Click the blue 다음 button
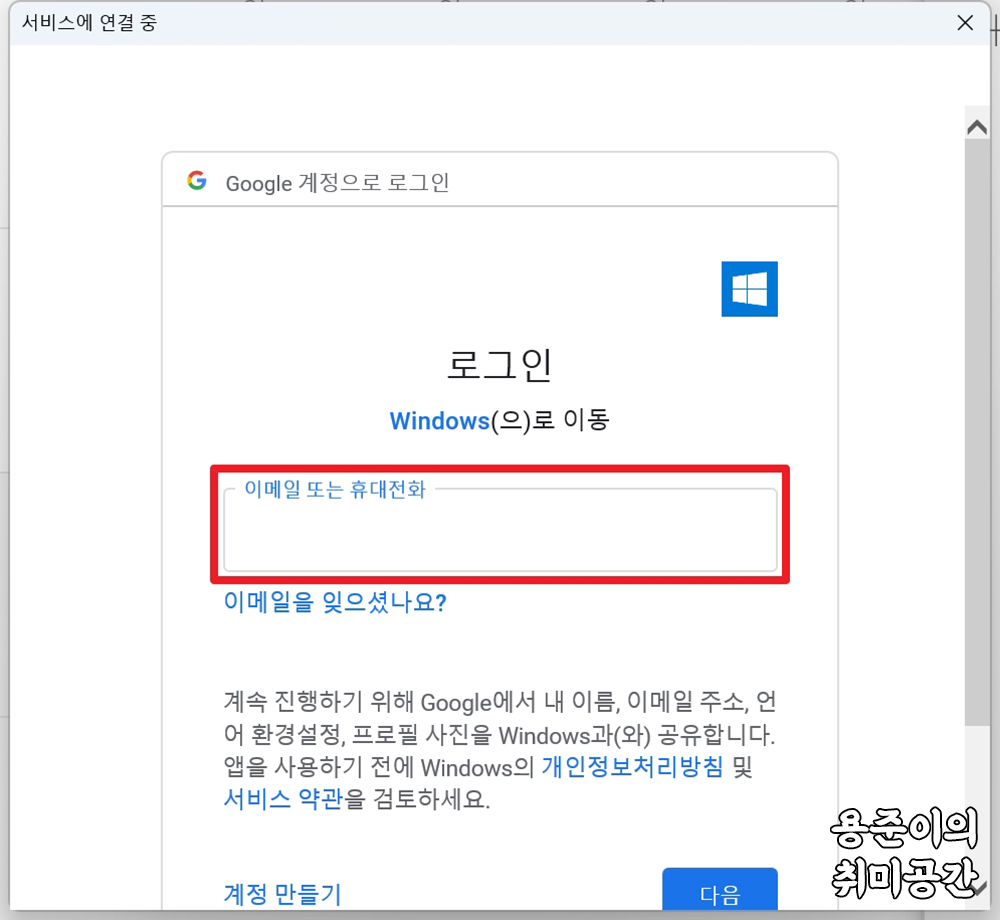1000x920 pixels. coord(719,889)
